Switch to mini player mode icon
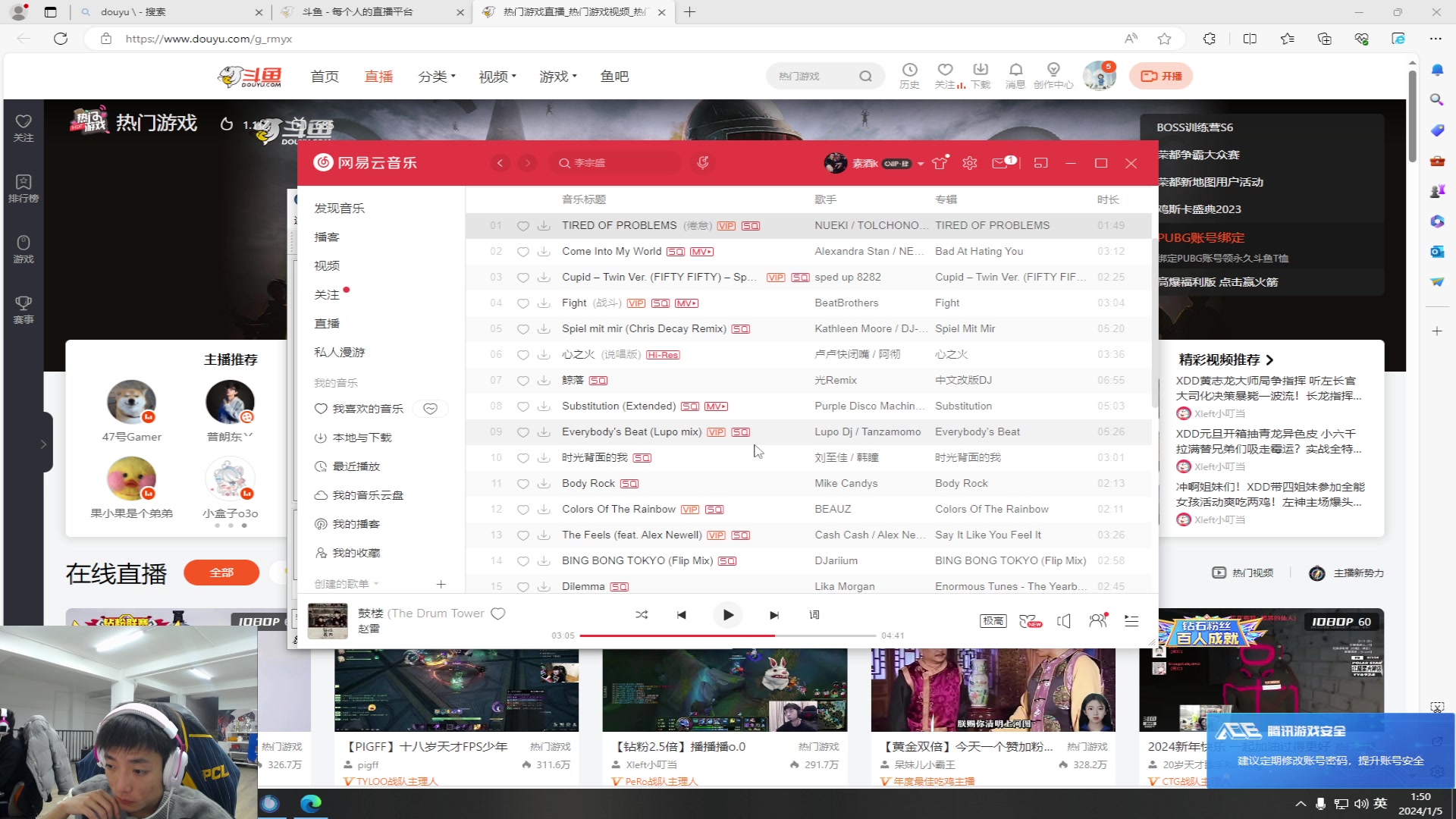The image size is (1456, 819). pyautogui.click(x=1041, y=163)
